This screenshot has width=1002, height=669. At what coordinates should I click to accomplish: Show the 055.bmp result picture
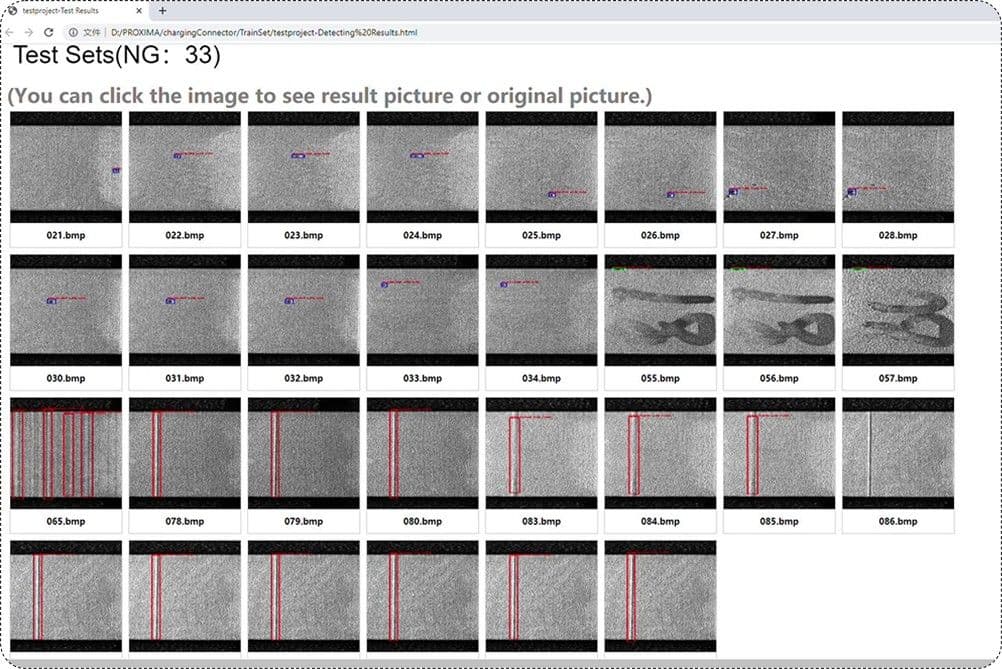(x=660, y=310)
